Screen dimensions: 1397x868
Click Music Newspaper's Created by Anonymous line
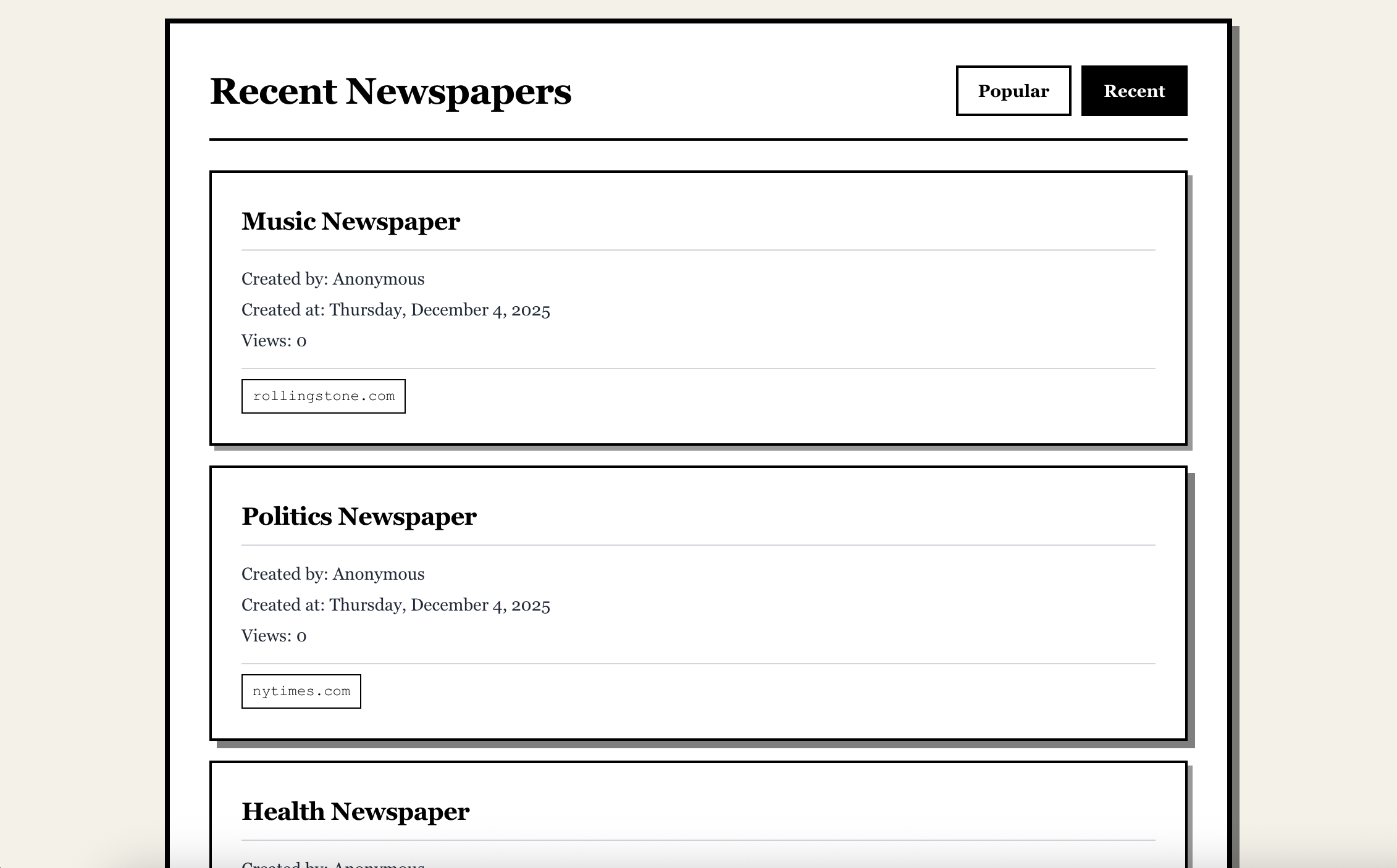point(333,279)
